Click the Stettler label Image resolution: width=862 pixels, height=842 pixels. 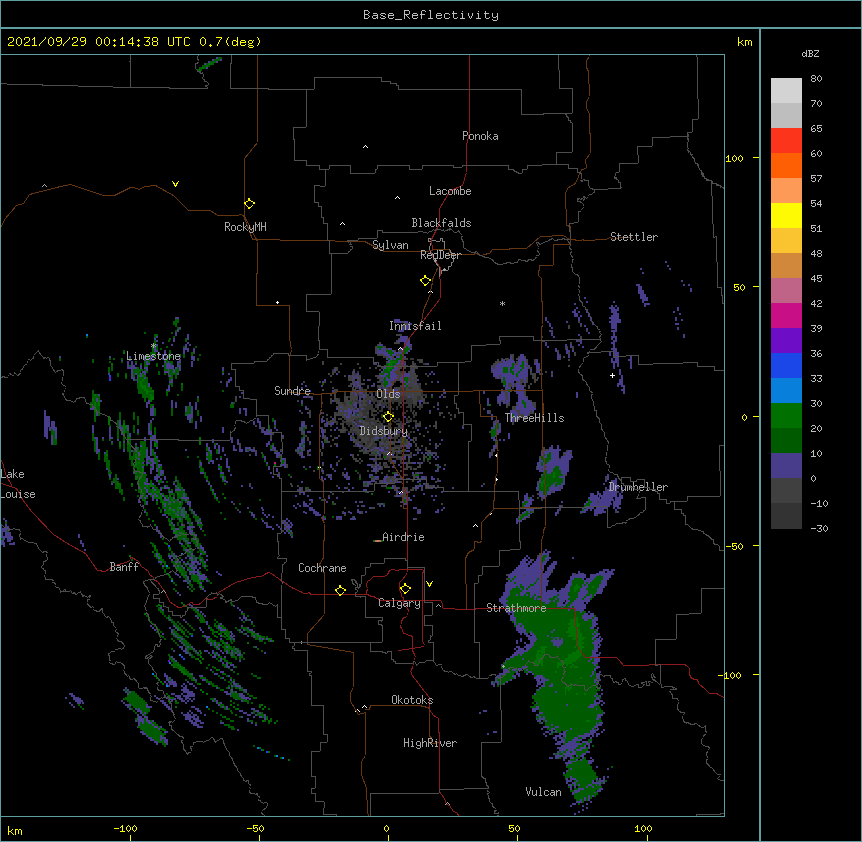634,237
